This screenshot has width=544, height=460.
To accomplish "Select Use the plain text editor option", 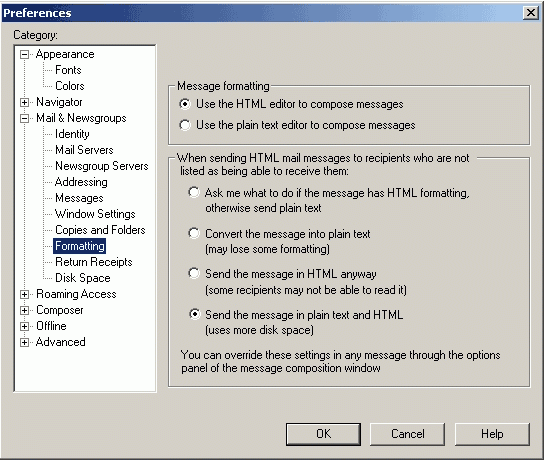I will tap(185, 125).
